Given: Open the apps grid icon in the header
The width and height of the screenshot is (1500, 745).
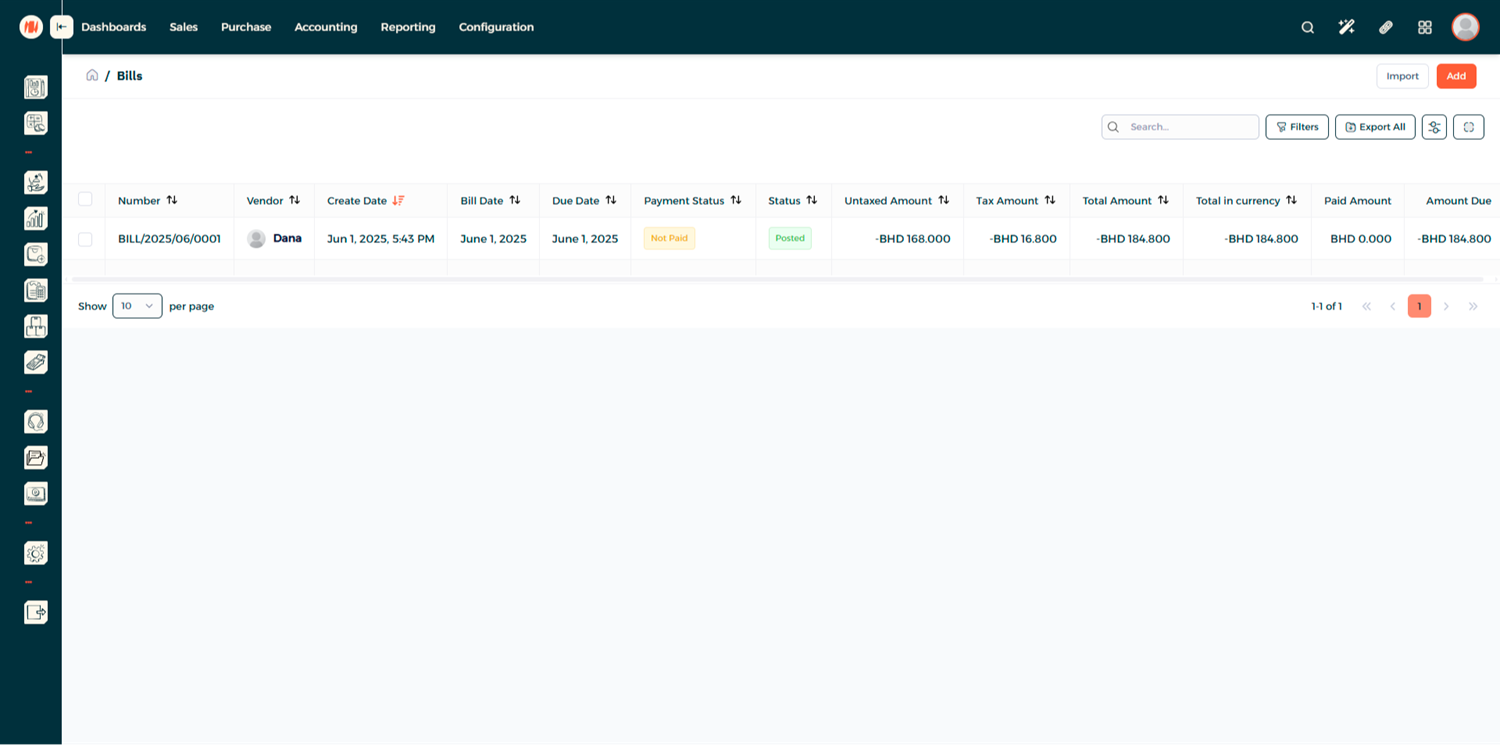Looking at the screenshot, I should point(1425,27).
